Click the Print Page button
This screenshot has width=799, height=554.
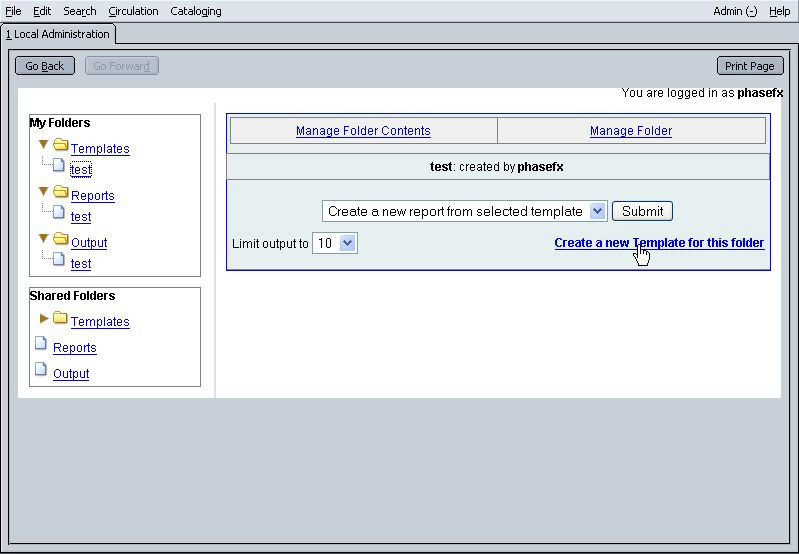click(x=749, y=66)
